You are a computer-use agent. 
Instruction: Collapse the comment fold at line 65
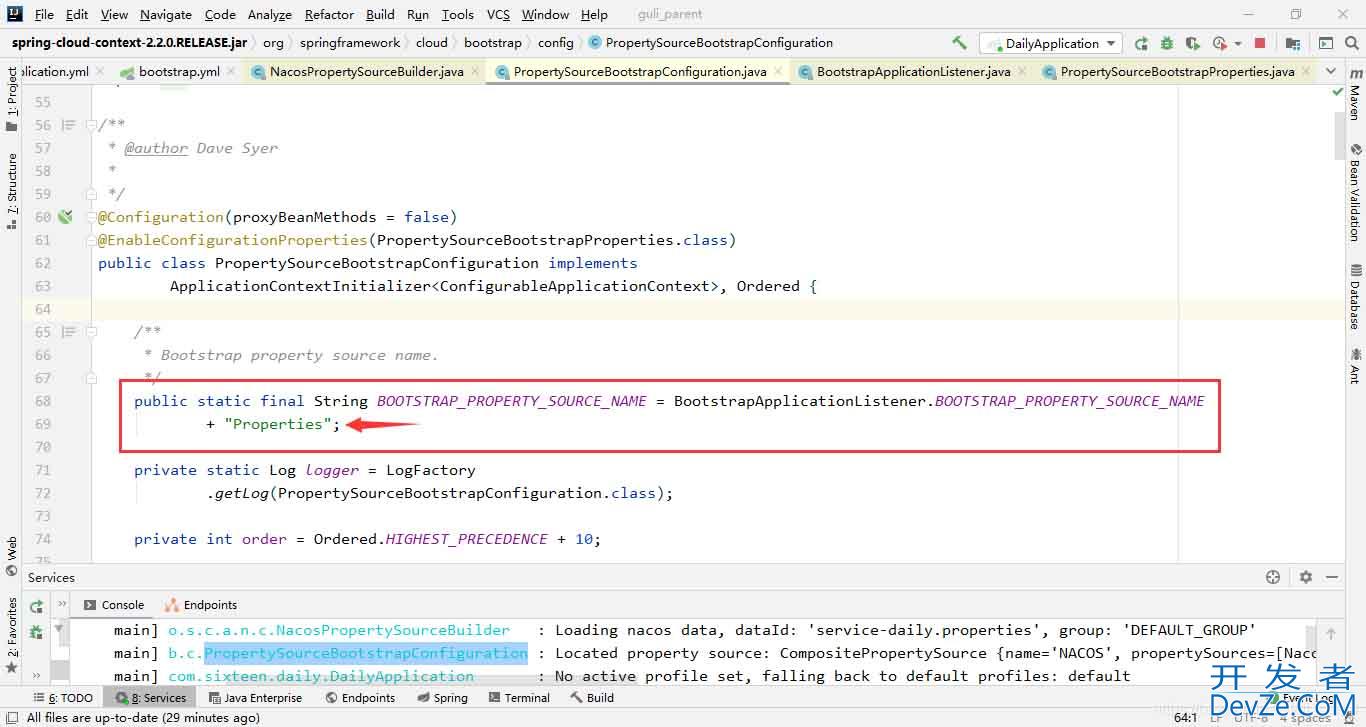91,332
